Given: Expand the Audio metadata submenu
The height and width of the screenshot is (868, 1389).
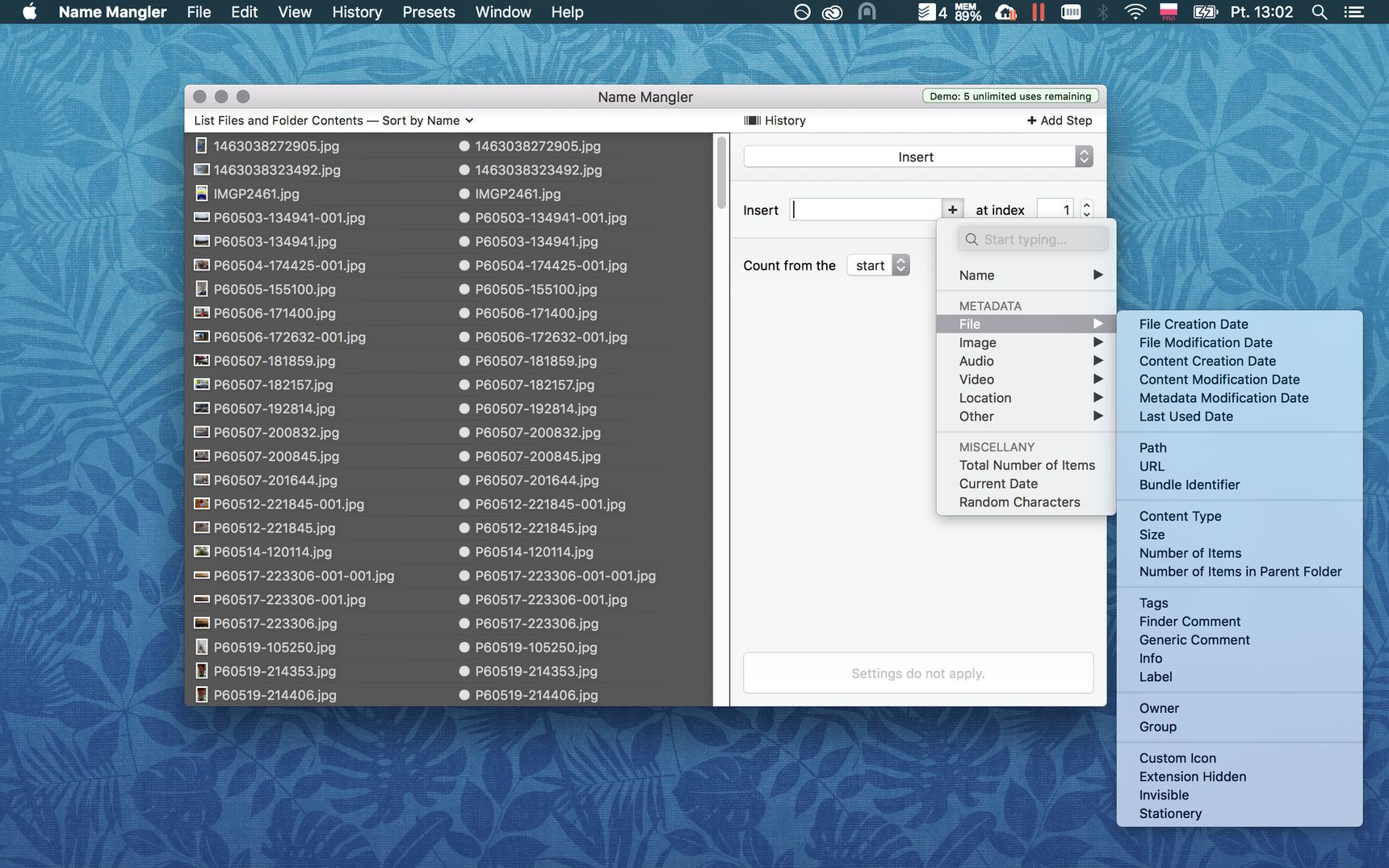Looking at the screenshot, I should pos(1026,361).
